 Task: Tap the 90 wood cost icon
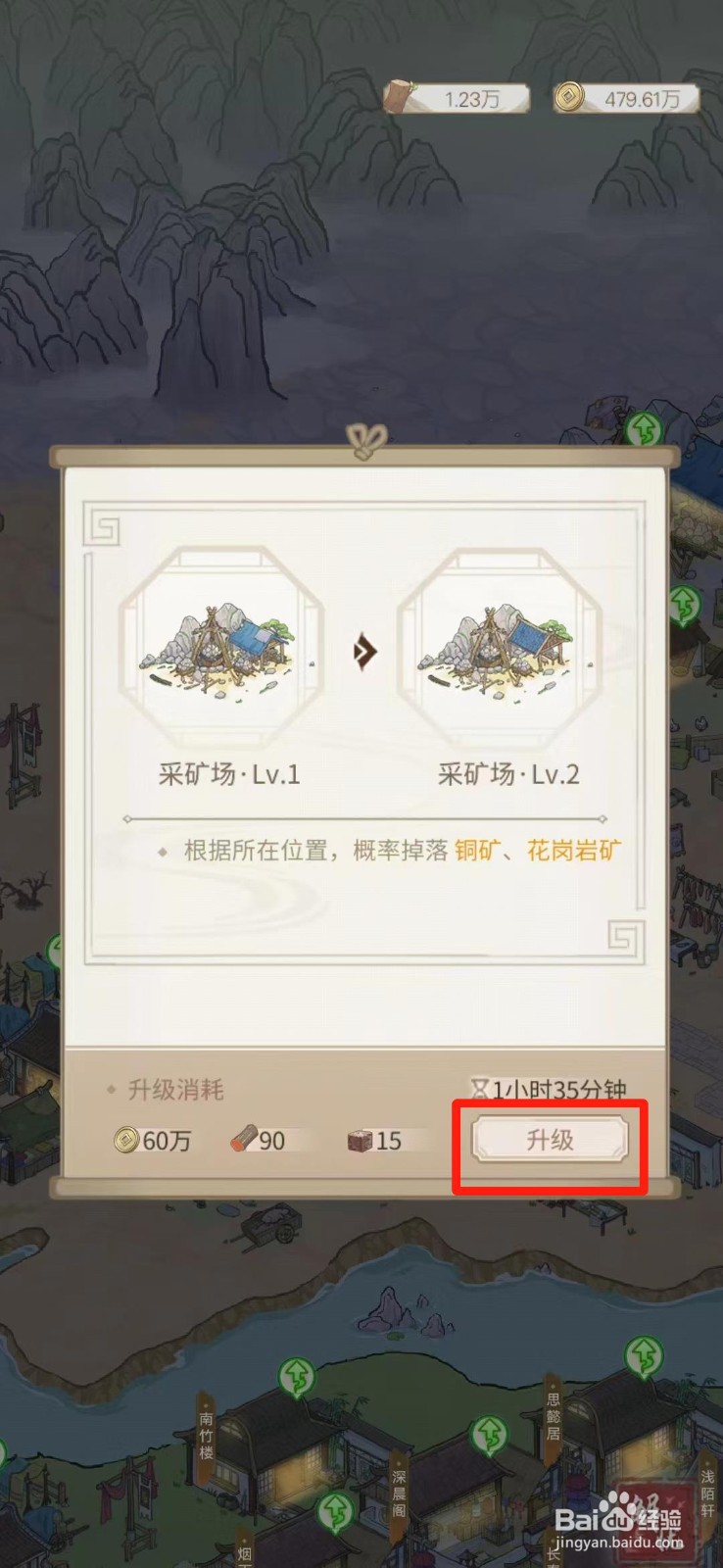point(243,1140)
